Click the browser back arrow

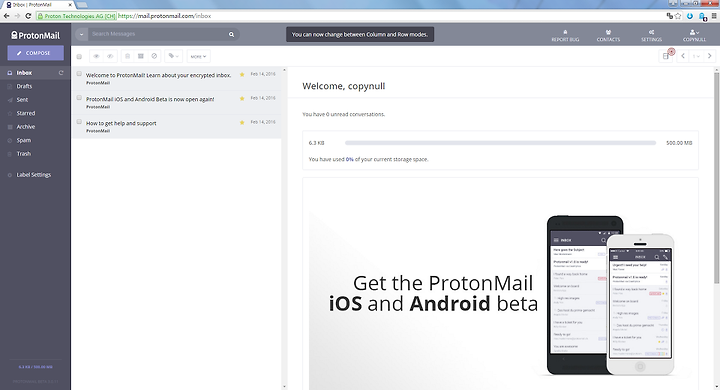point(6,16)
